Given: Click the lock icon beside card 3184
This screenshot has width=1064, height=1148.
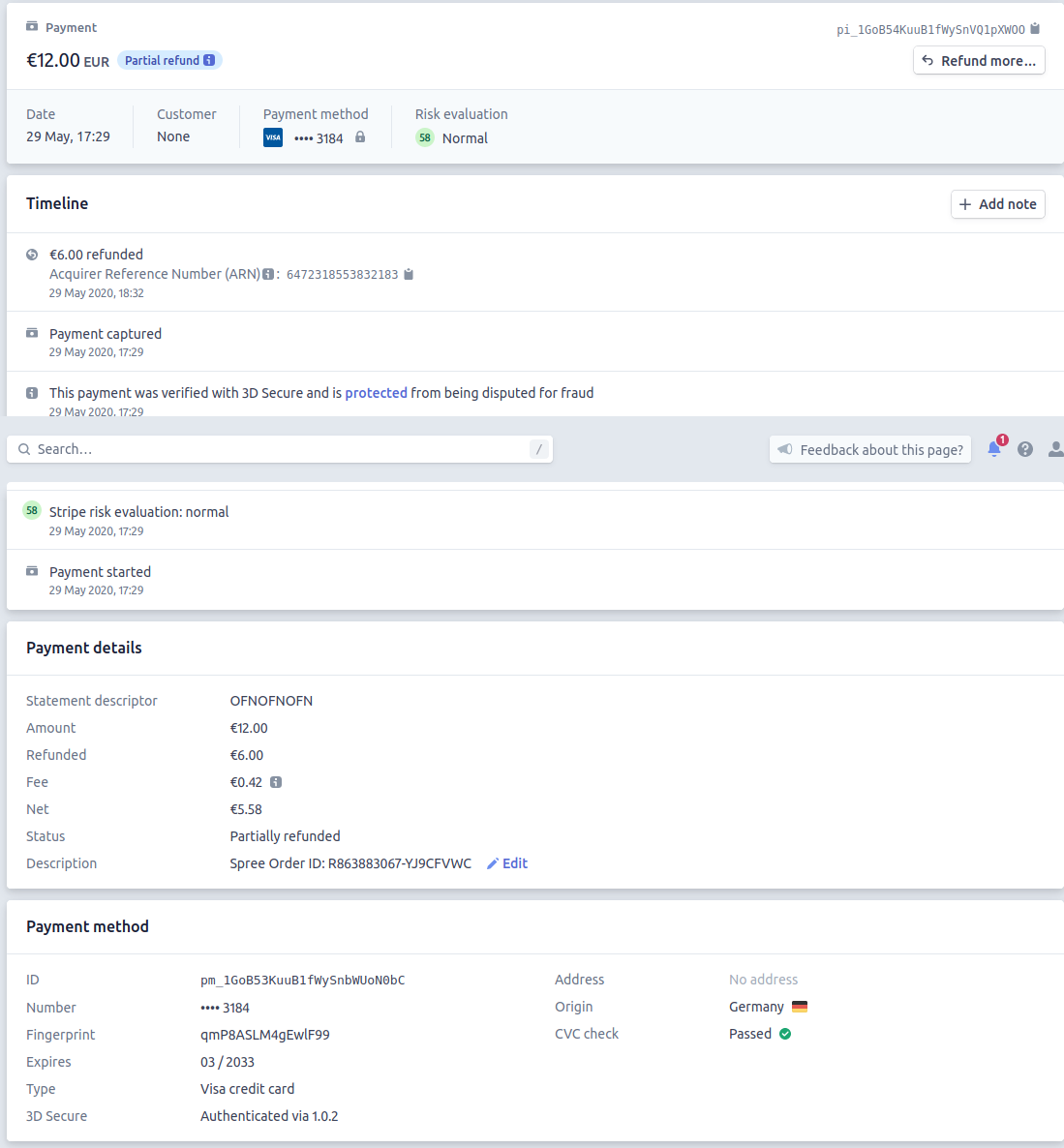Looking at the screenshot, I should (360, 136).
